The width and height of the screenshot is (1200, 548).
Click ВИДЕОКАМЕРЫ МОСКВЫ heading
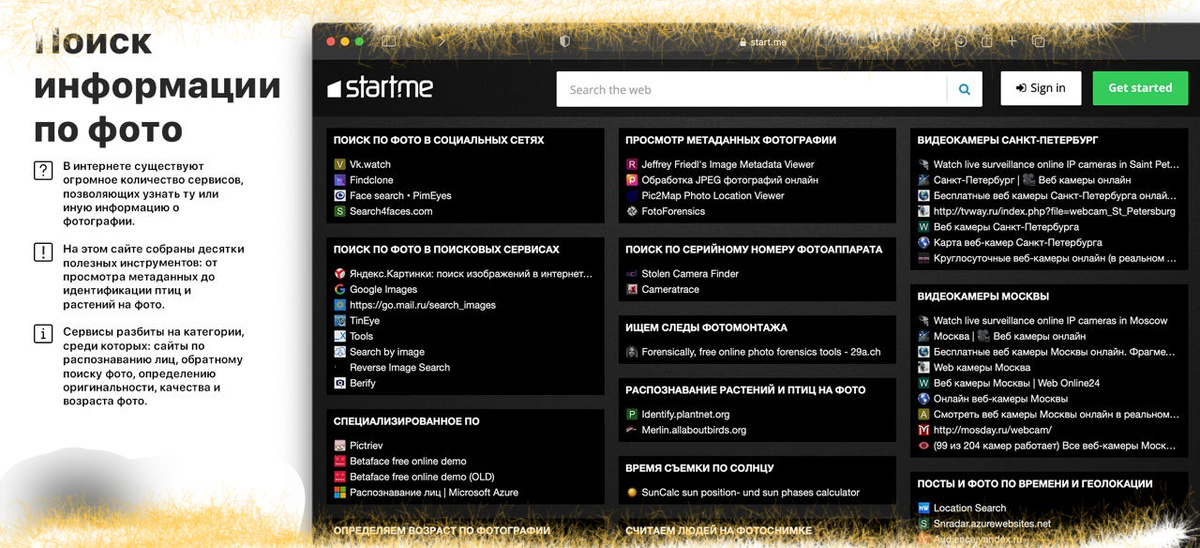(983, 296)
